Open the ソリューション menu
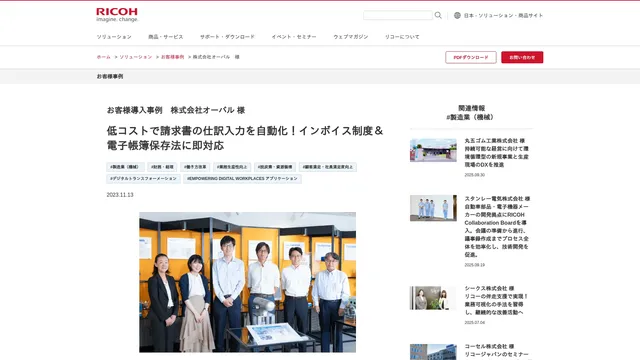The image size is (640, 360). 114,37
